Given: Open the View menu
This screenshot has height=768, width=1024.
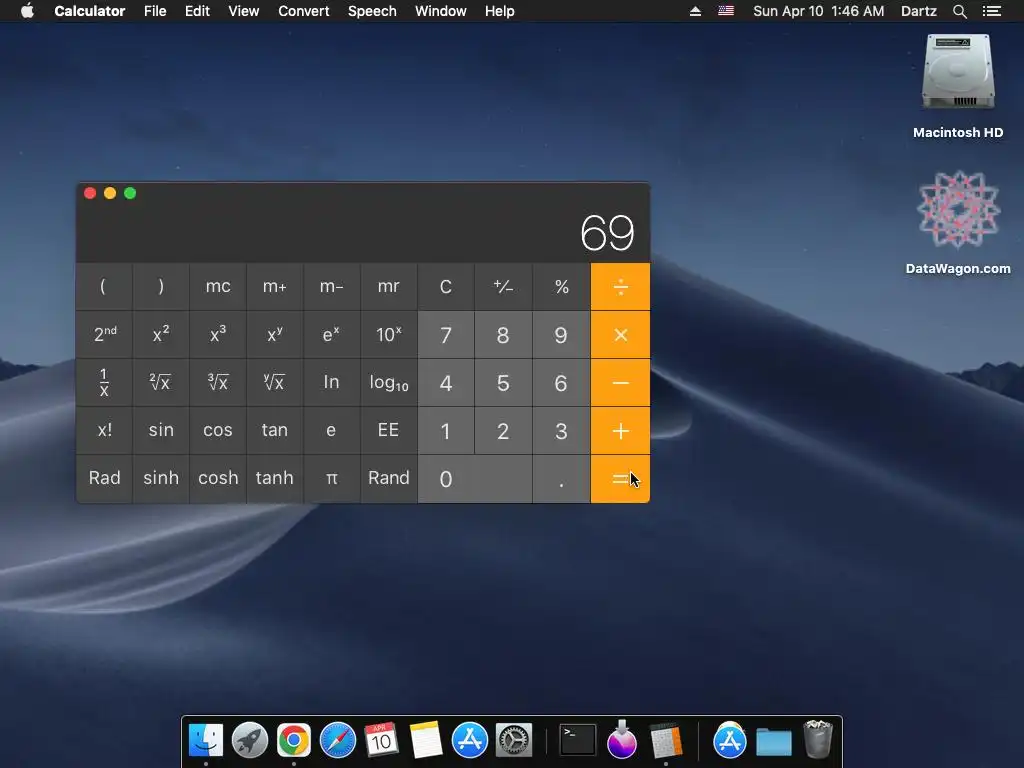Looking at the screenshot, I should [x=244, y=11].
